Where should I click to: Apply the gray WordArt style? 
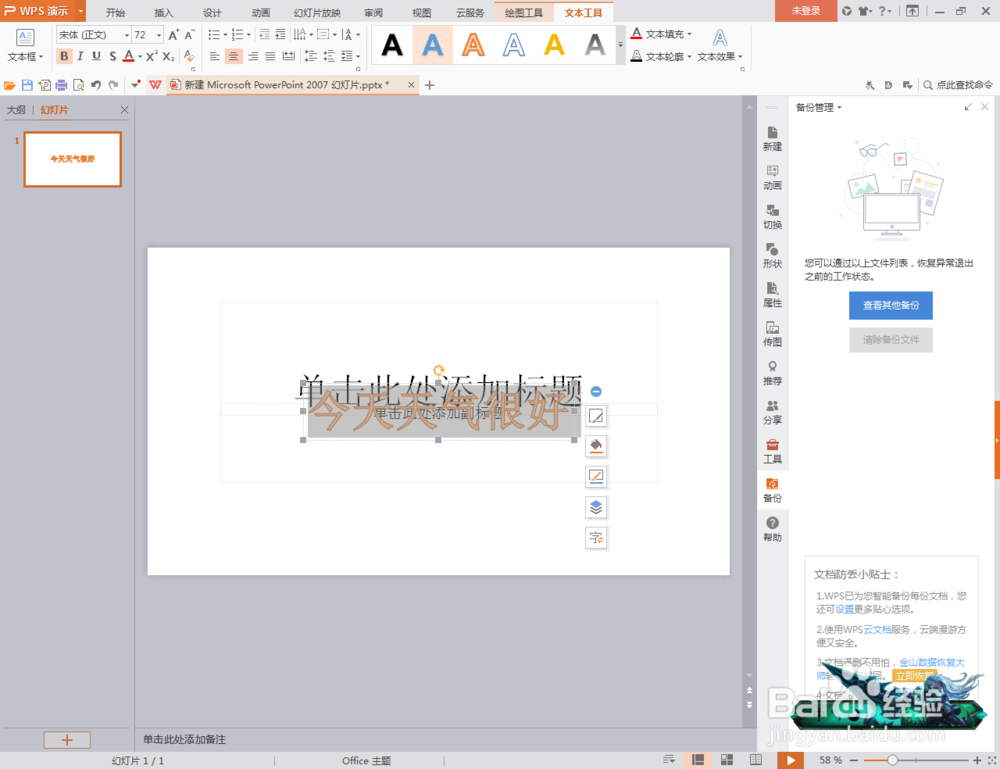[x=594, y=45]
